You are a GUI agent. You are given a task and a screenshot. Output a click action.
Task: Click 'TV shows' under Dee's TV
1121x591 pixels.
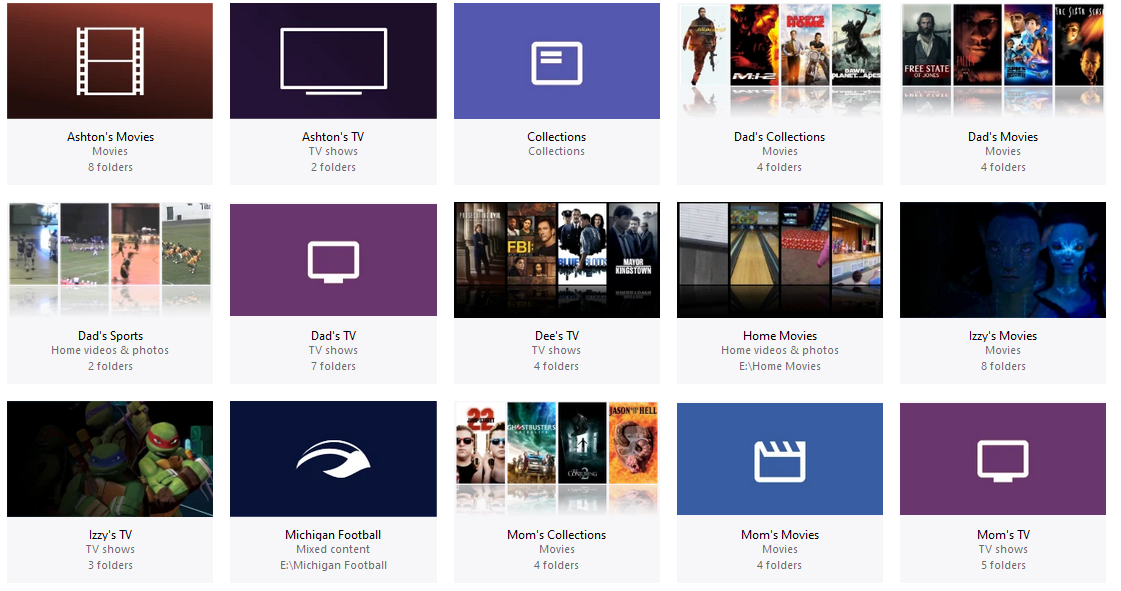[556, 350]
